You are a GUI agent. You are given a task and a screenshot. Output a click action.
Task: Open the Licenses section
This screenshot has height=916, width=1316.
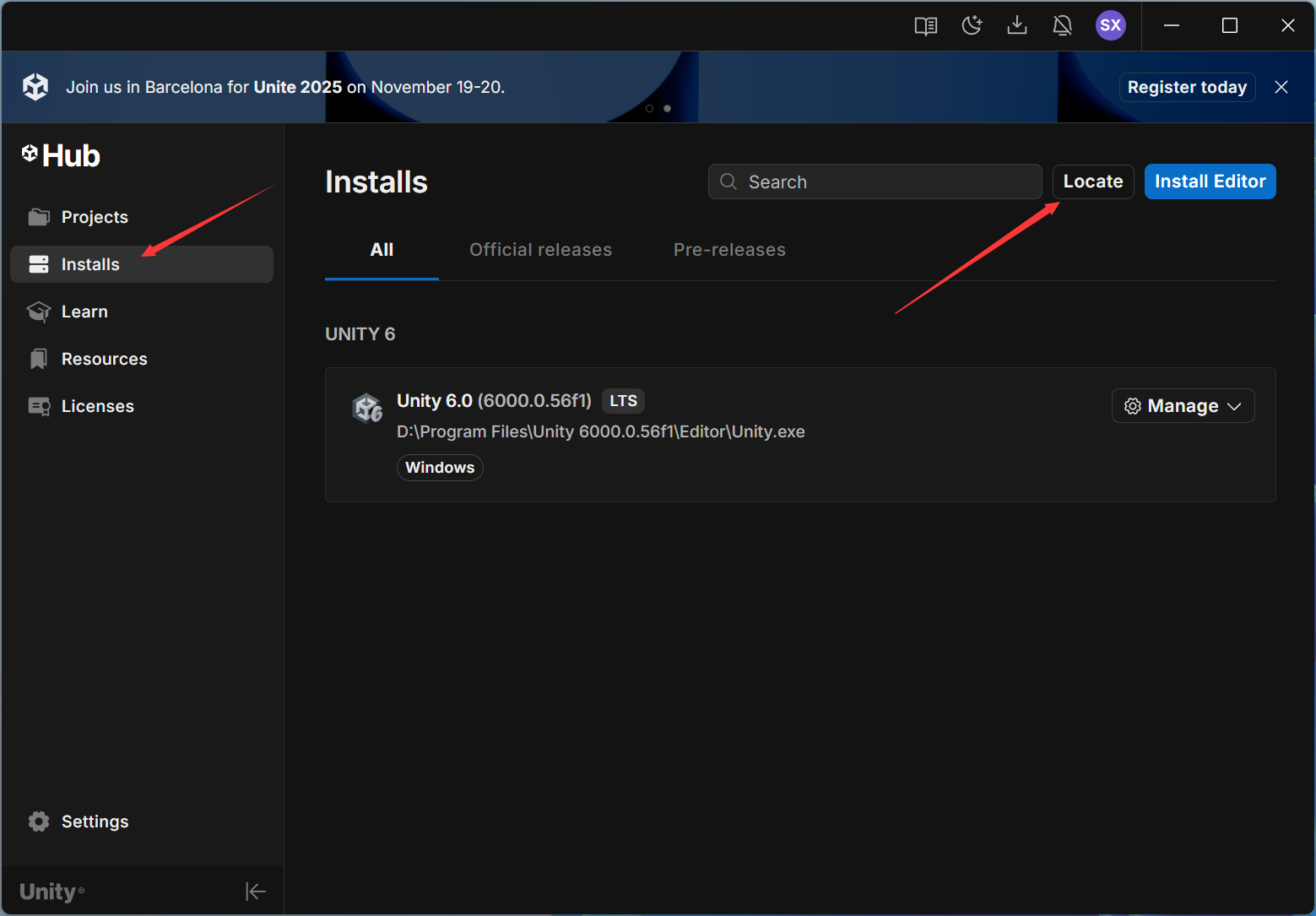point(142,406)
